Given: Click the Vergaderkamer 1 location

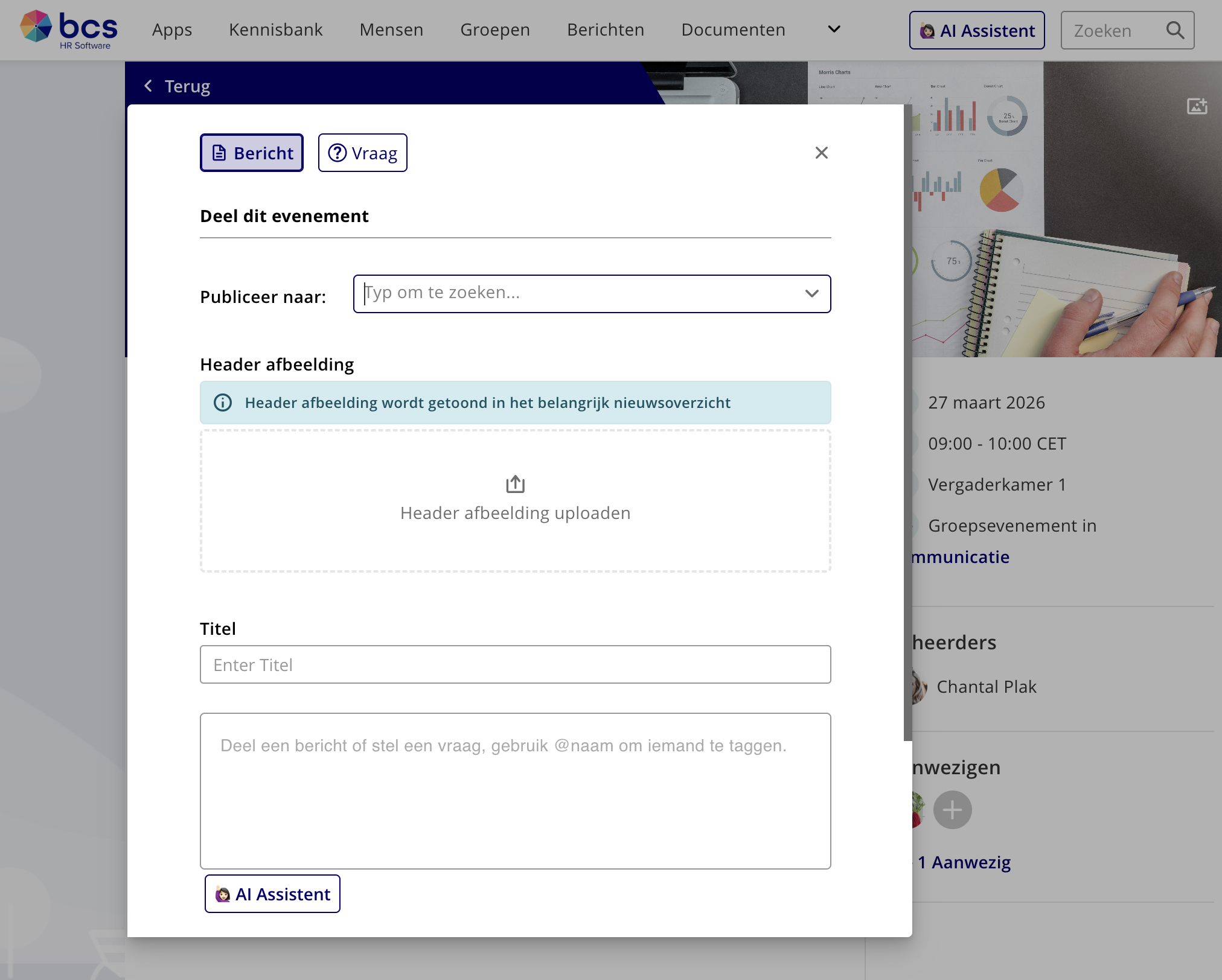Looking at the screenshot, I should 997,485.
